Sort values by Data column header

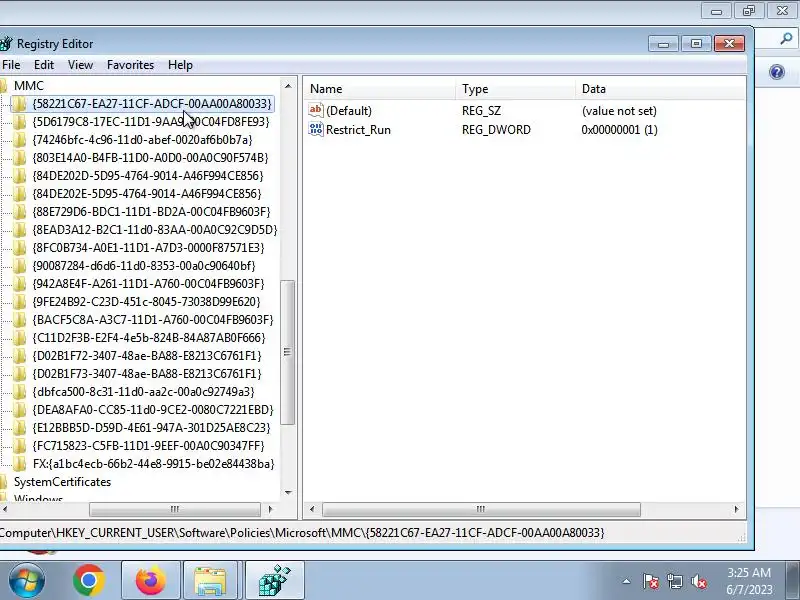[661, 89]
